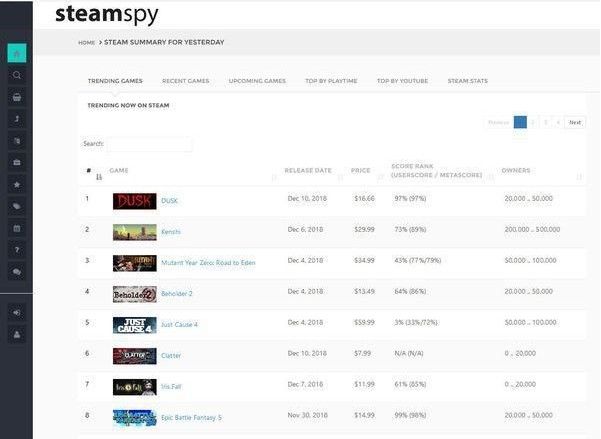Open the DUSK game link
The image size is (601, 439).
point(169,201)
